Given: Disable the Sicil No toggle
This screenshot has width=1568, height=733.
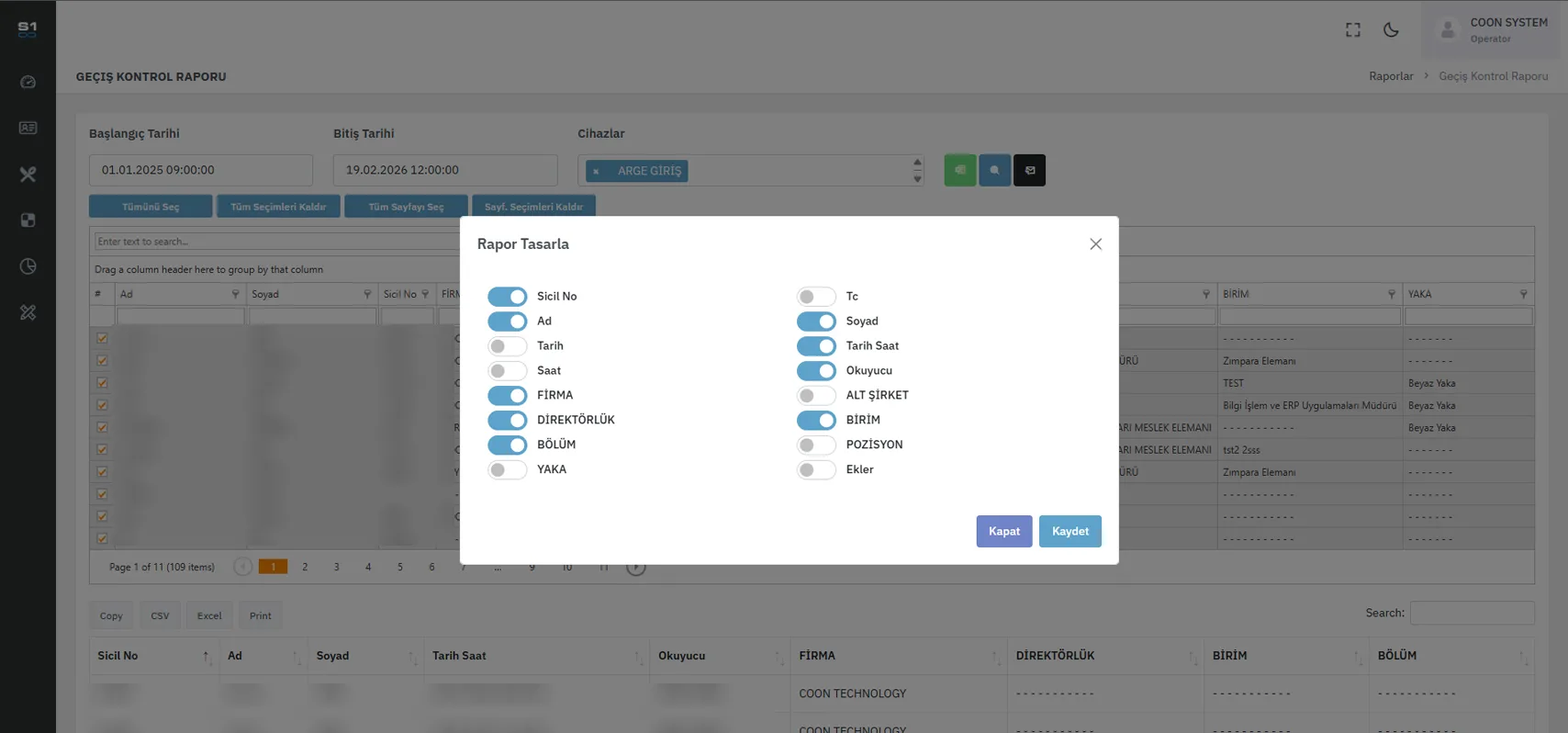Looking at the screenshot, I should tap(507, 297).
